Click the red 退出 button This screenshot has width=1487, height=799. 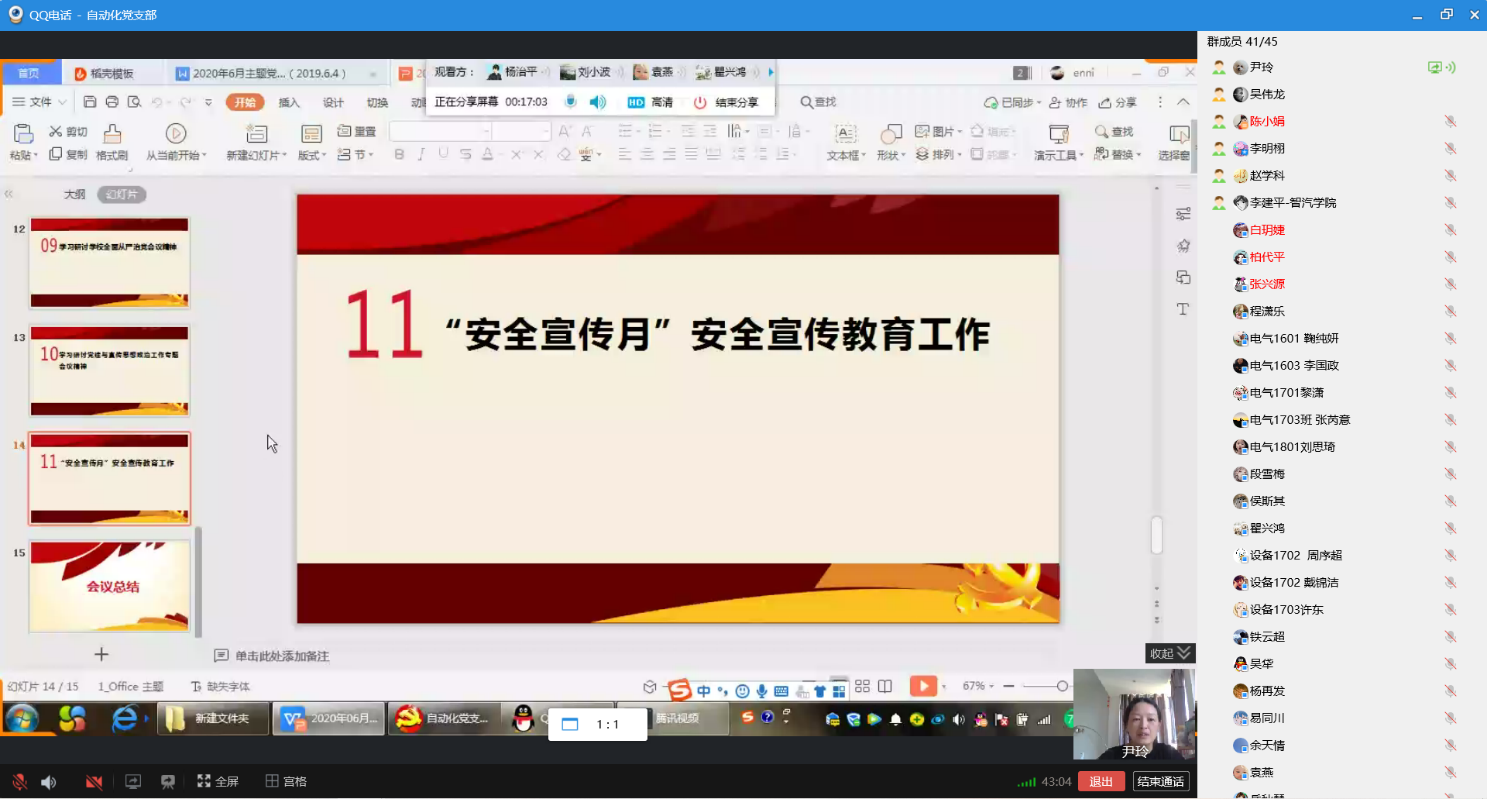pyautogui.click(x=1101, y=782)
